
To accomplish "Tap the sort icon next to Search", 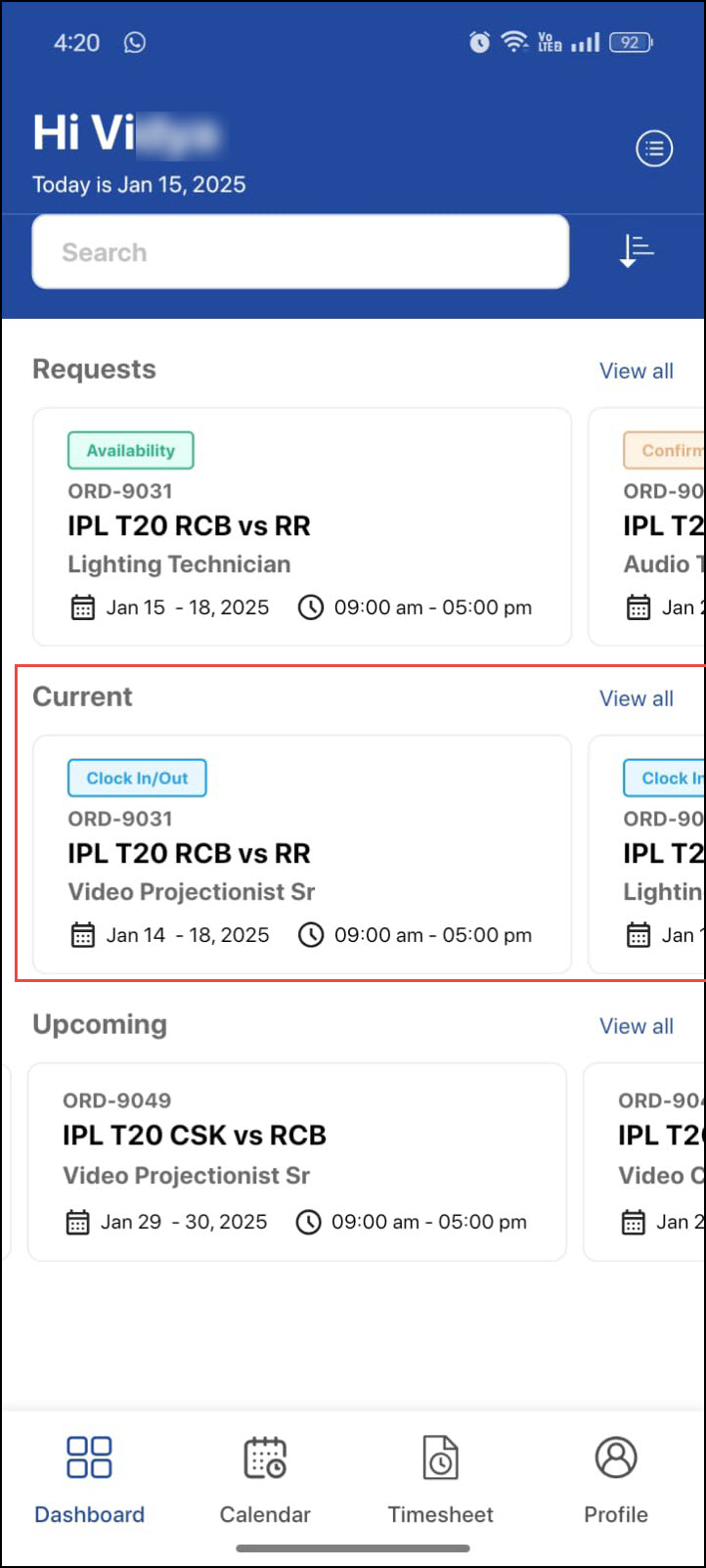I will point(637,251).
